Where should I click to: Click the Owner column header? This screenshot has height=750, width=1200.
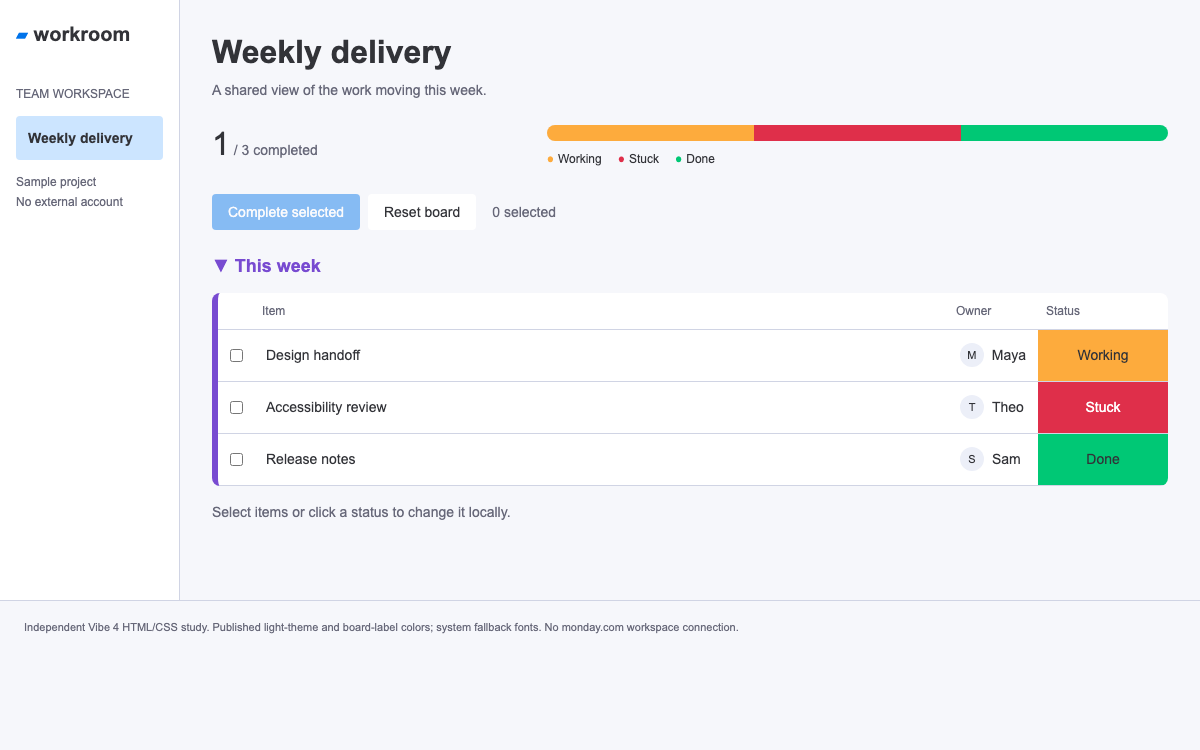point(974,311)
